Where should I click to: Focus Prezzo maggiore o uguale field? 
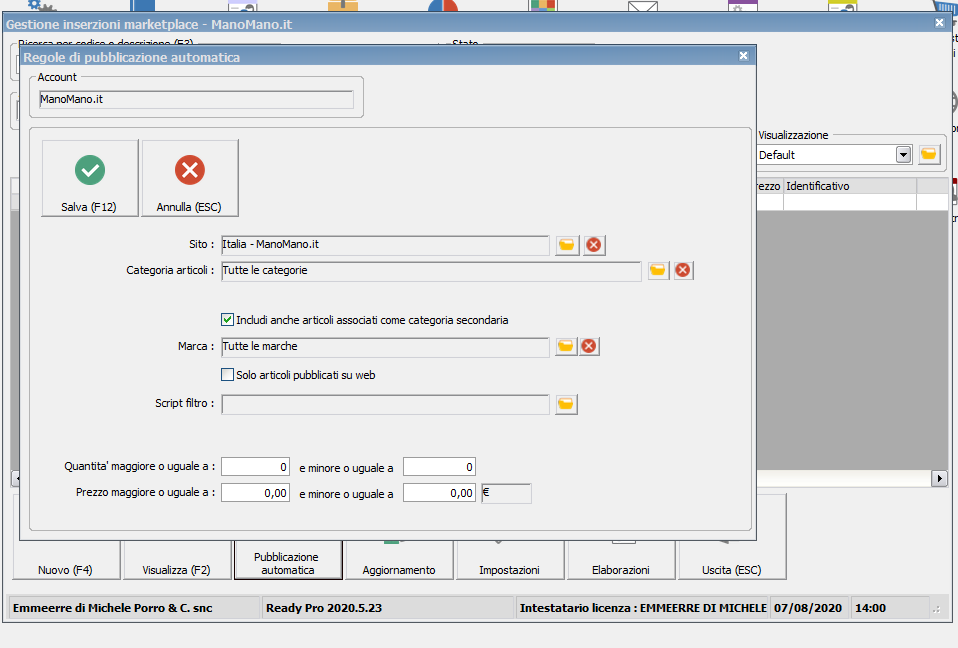[255, 493]
